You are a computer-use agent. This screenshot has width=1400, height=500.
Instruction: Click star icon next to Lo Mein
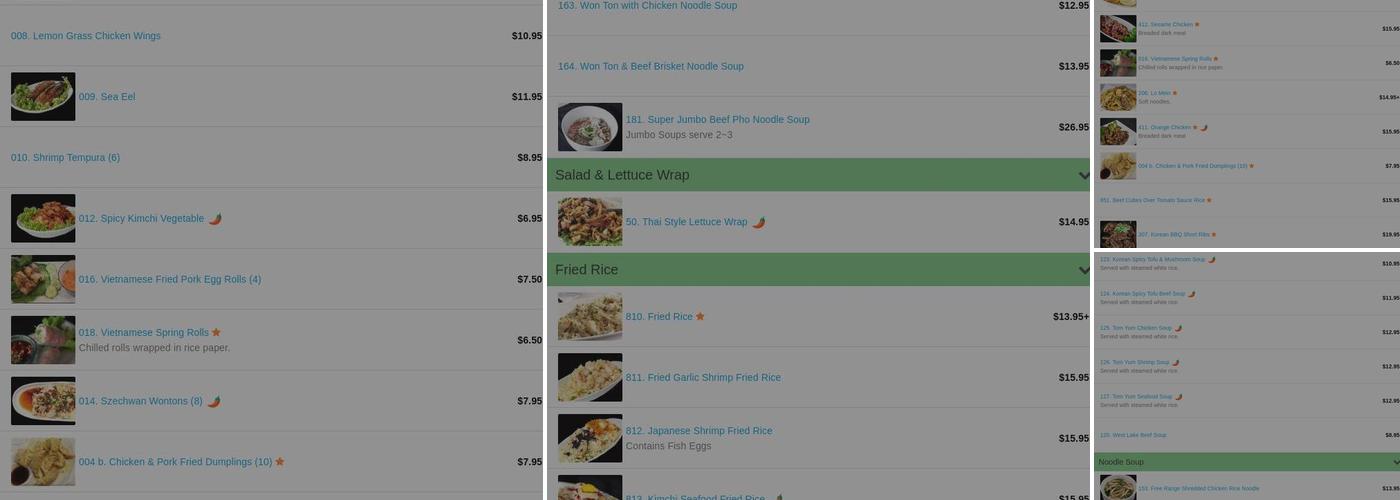point(1175,94)
